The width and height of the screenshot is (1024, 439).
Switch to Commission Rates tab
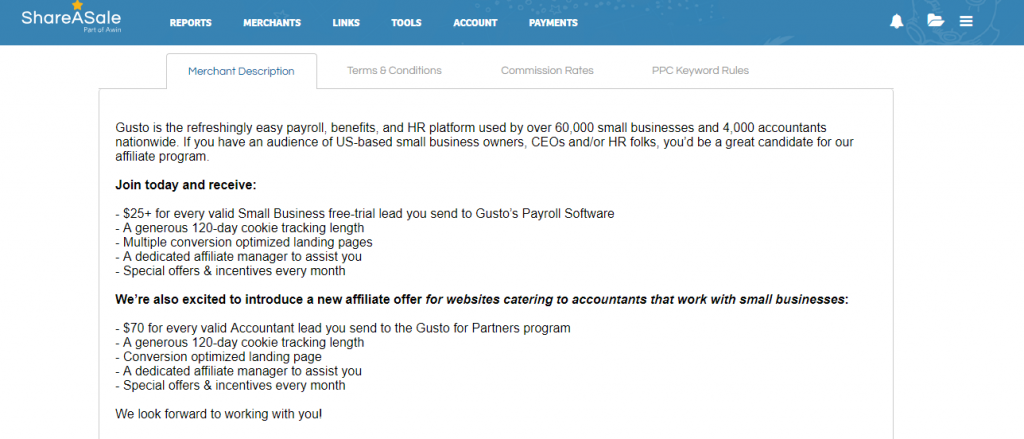click(547, 71)
